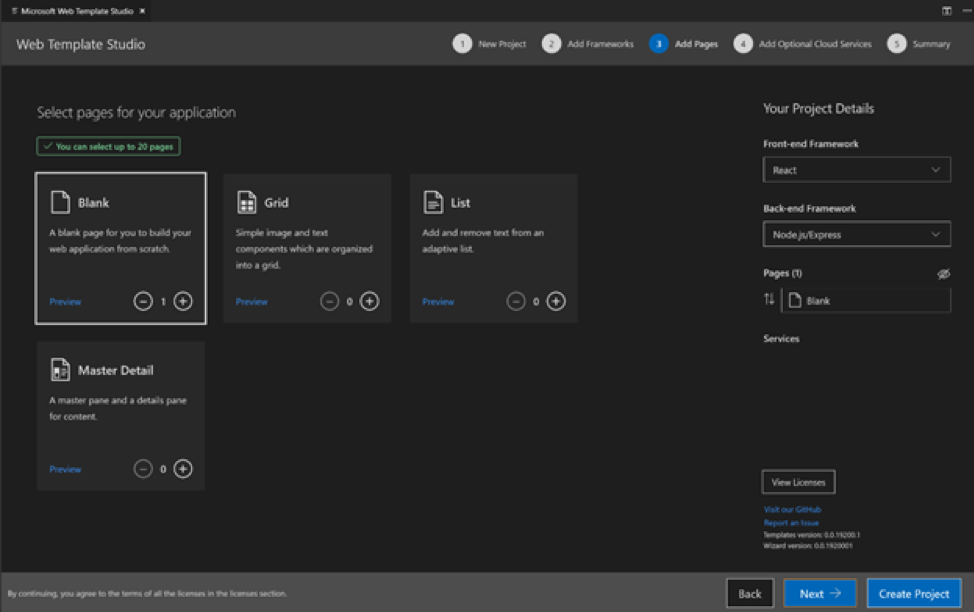This screenshot has width=974, height=612.
Task: Add a Grid page with plus icon
Action: [x=370, y=301]
